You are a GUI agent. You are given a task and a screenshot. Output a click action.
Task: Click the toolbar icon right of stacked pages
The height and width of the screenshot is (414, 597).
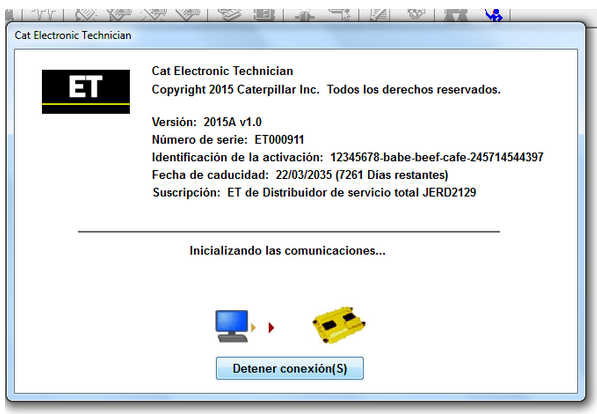pyautogui.click(x=264, y=15)
